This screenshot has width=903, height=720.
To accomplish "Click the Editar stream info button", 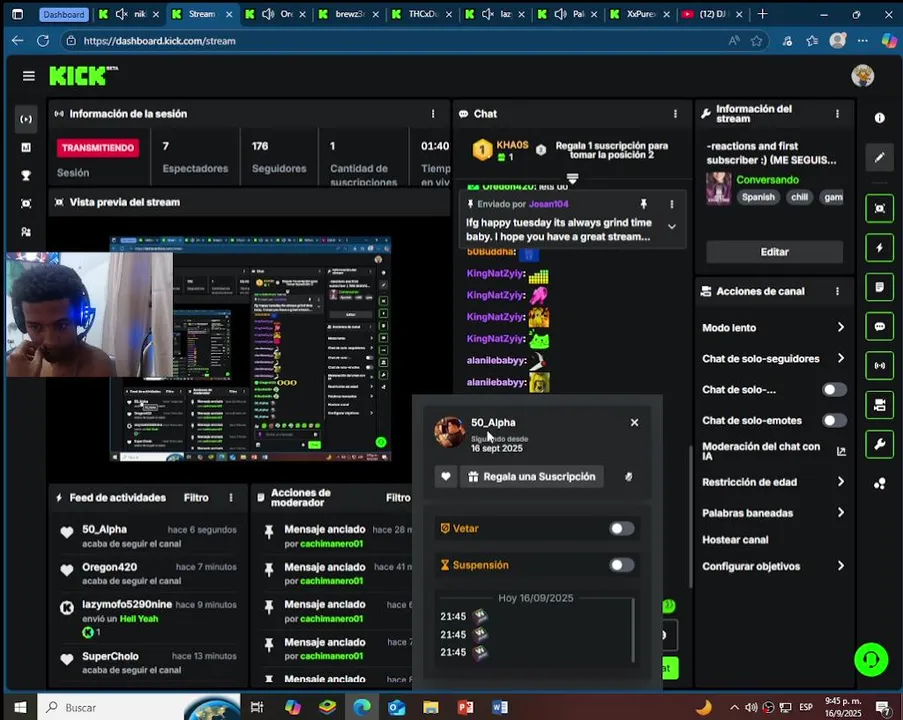I will point(774,252).
